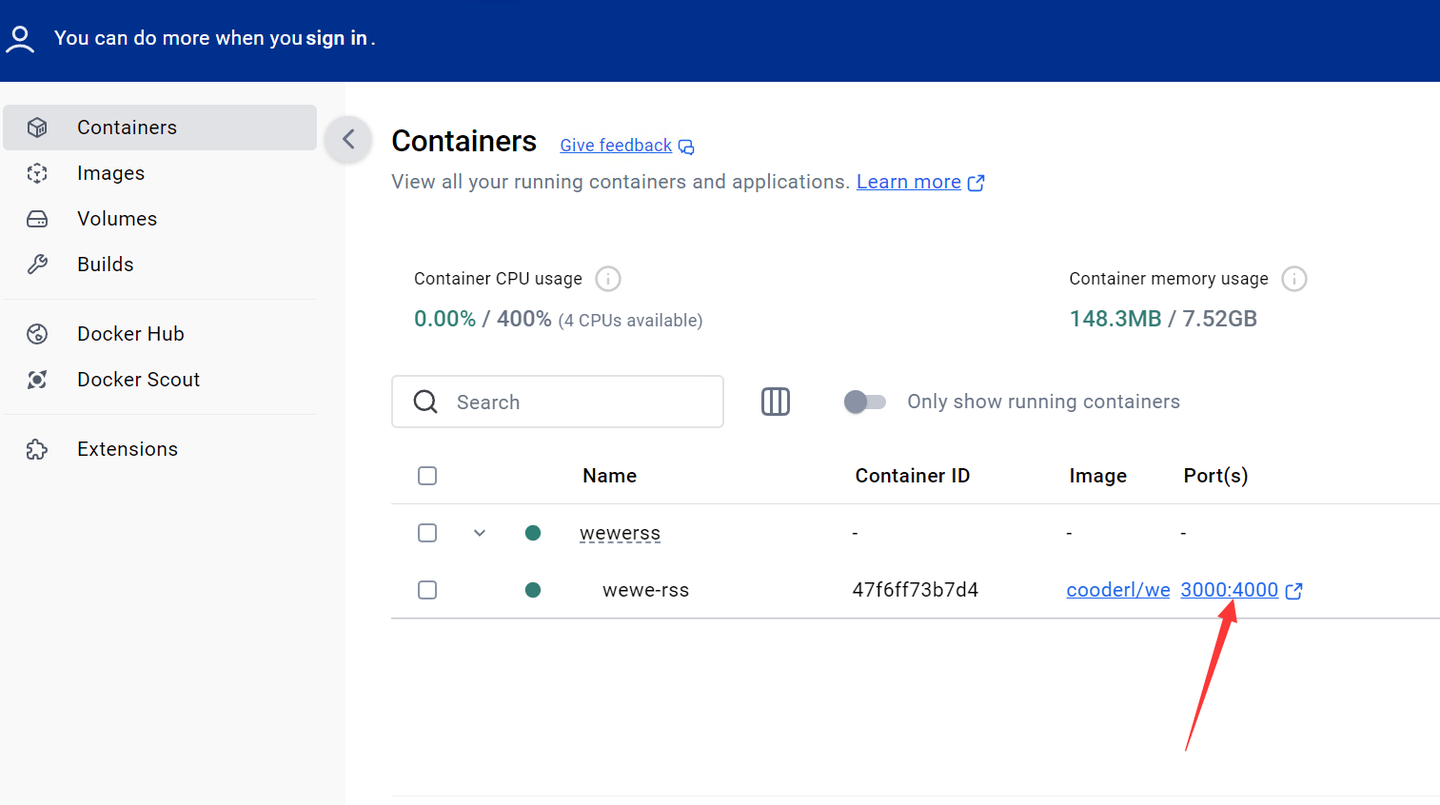This screenshot has height=805, width=1440.
Task: Select the checkbox next to wewerss
Action: (x=427, y=532)
